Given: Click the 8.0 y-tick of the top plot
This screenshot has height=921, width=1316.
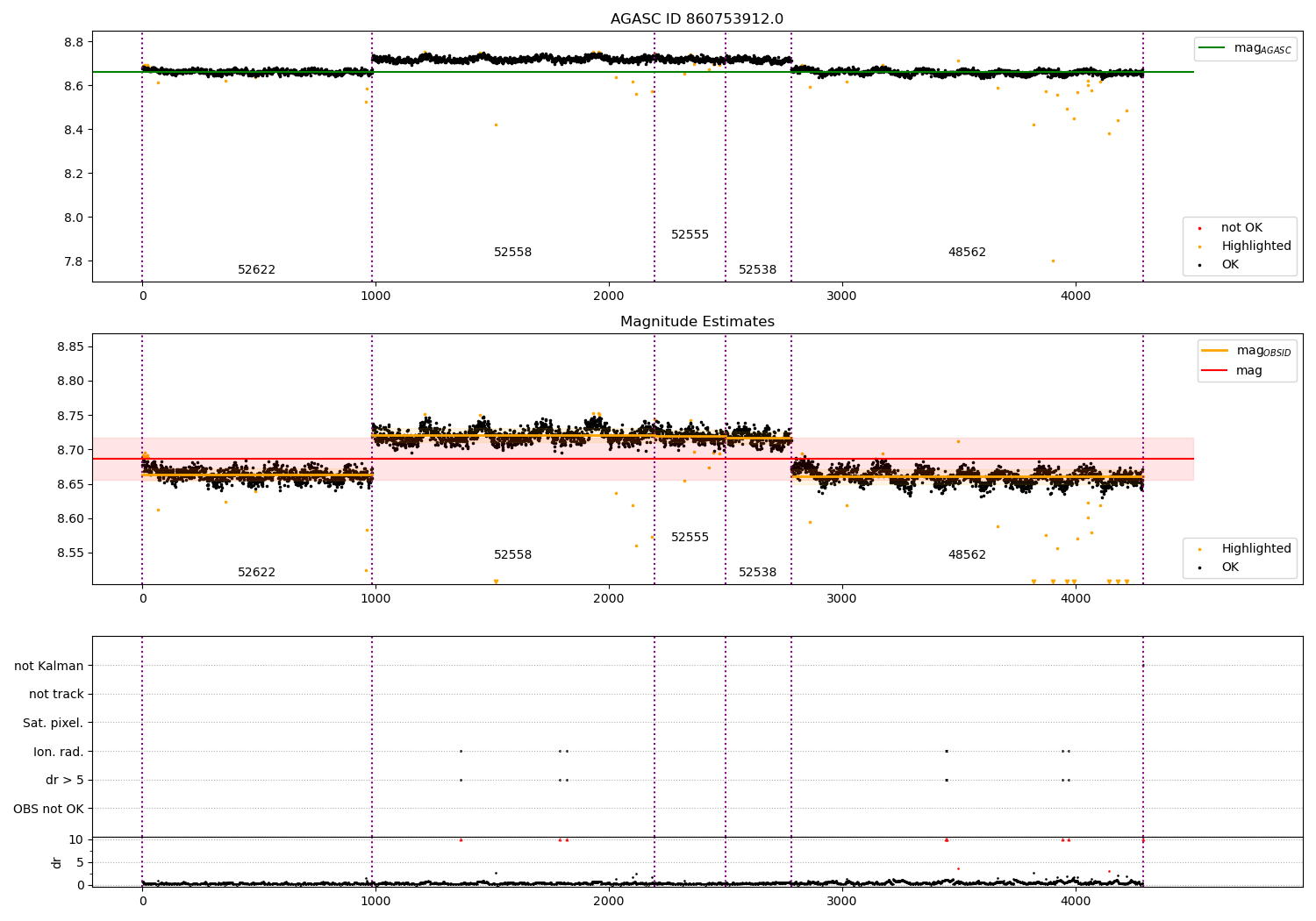Looking at the screenshot, I should click(74, 218).
